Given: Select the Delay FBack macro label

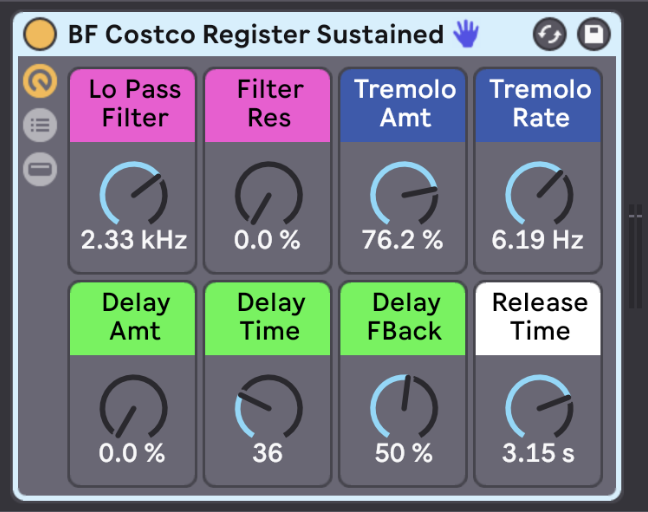Looking at the screenshot, I should pyautogui.click(x=403, y=319).
